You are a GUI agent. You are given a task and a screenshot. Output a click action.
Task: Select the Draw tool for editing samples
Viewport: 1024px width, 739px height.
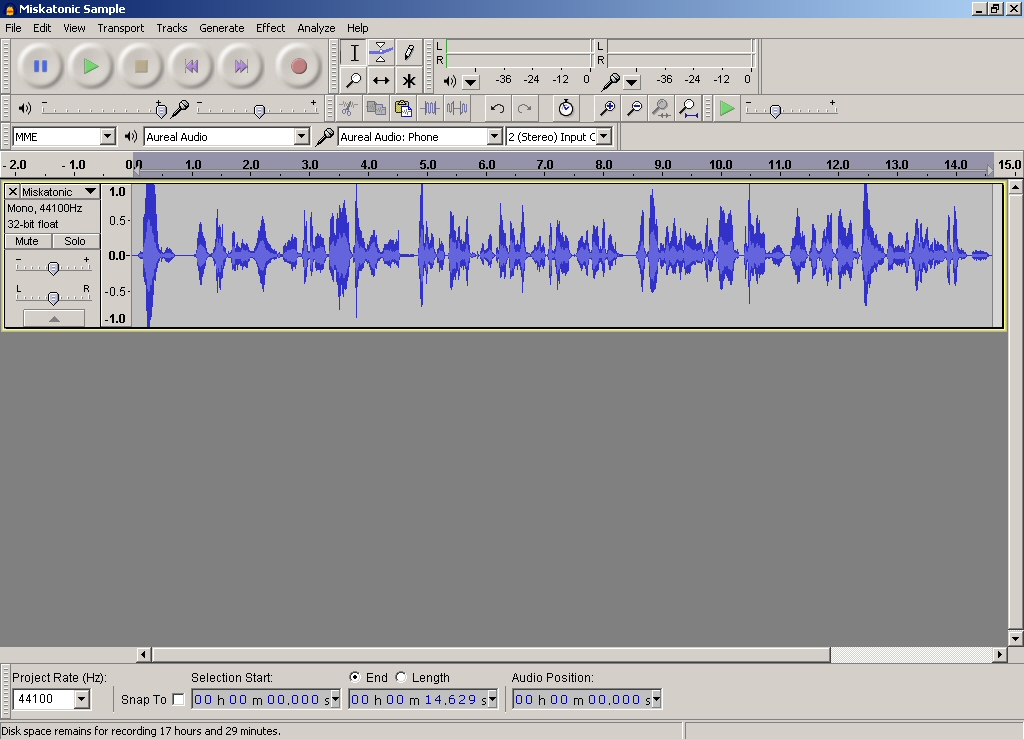tap(409, 53)
